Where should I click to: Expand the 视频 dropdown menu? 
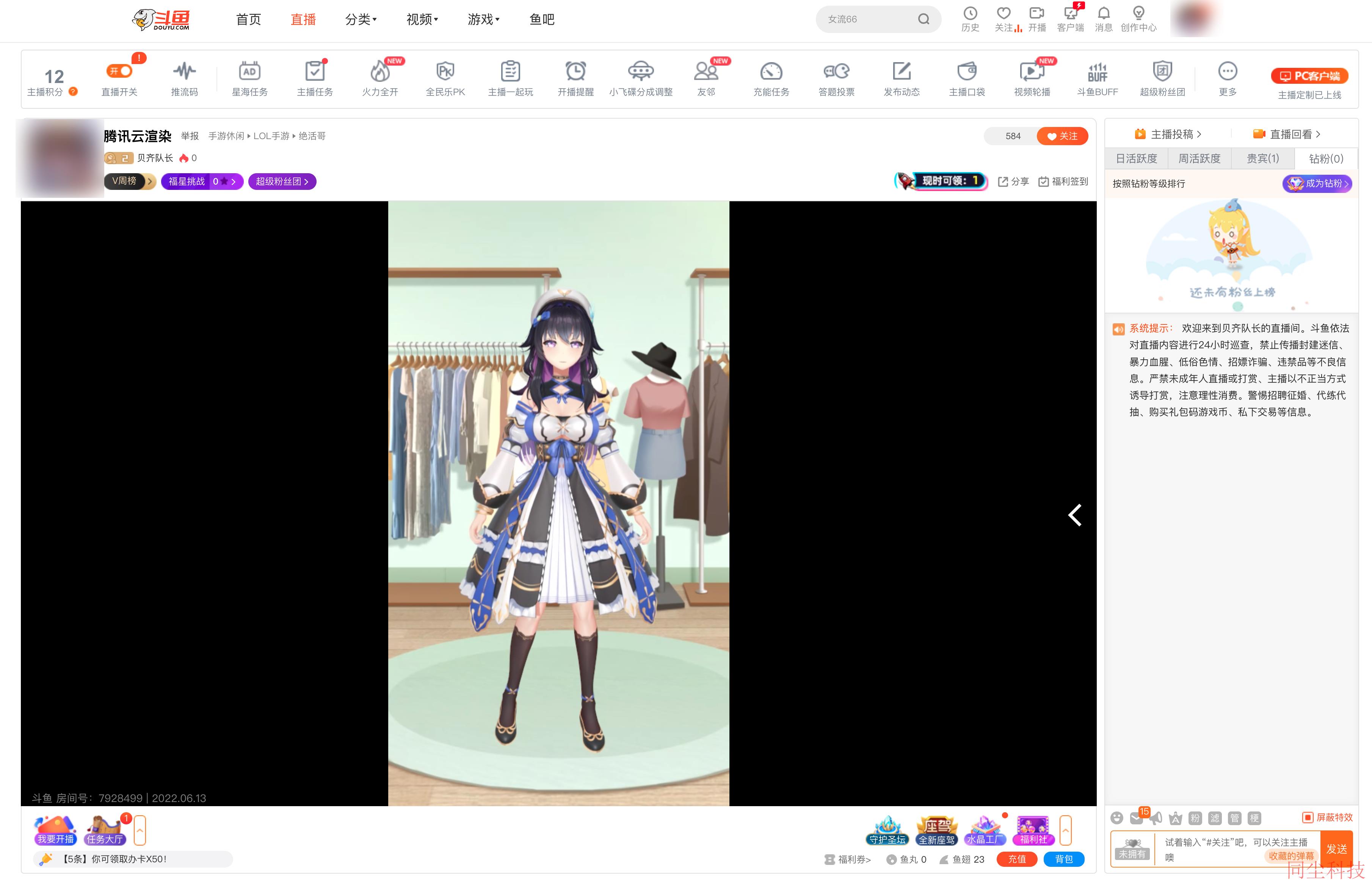coord(422,20)
